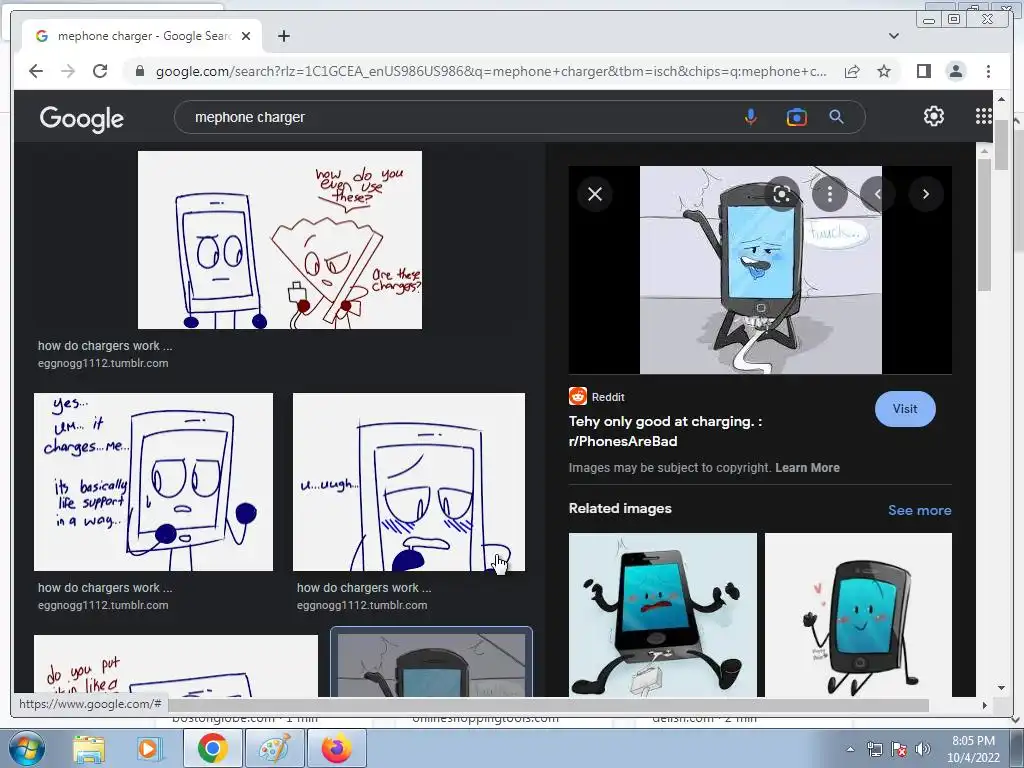Open the 'do you put' sketch result

point(176,665)
